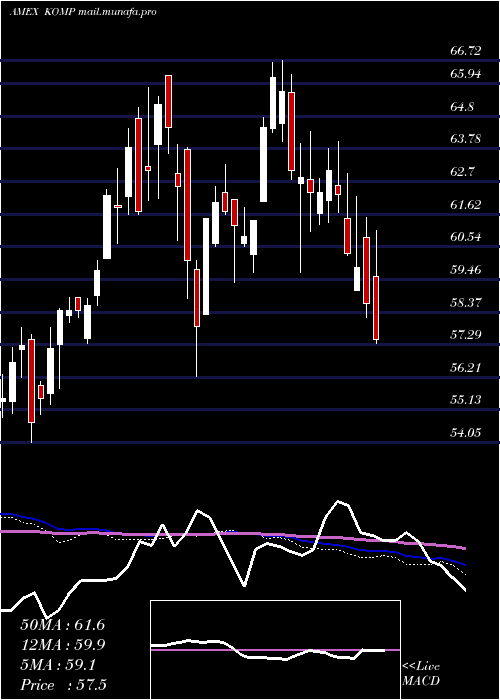Click the 65.94 price axis label

pos(466,74)
